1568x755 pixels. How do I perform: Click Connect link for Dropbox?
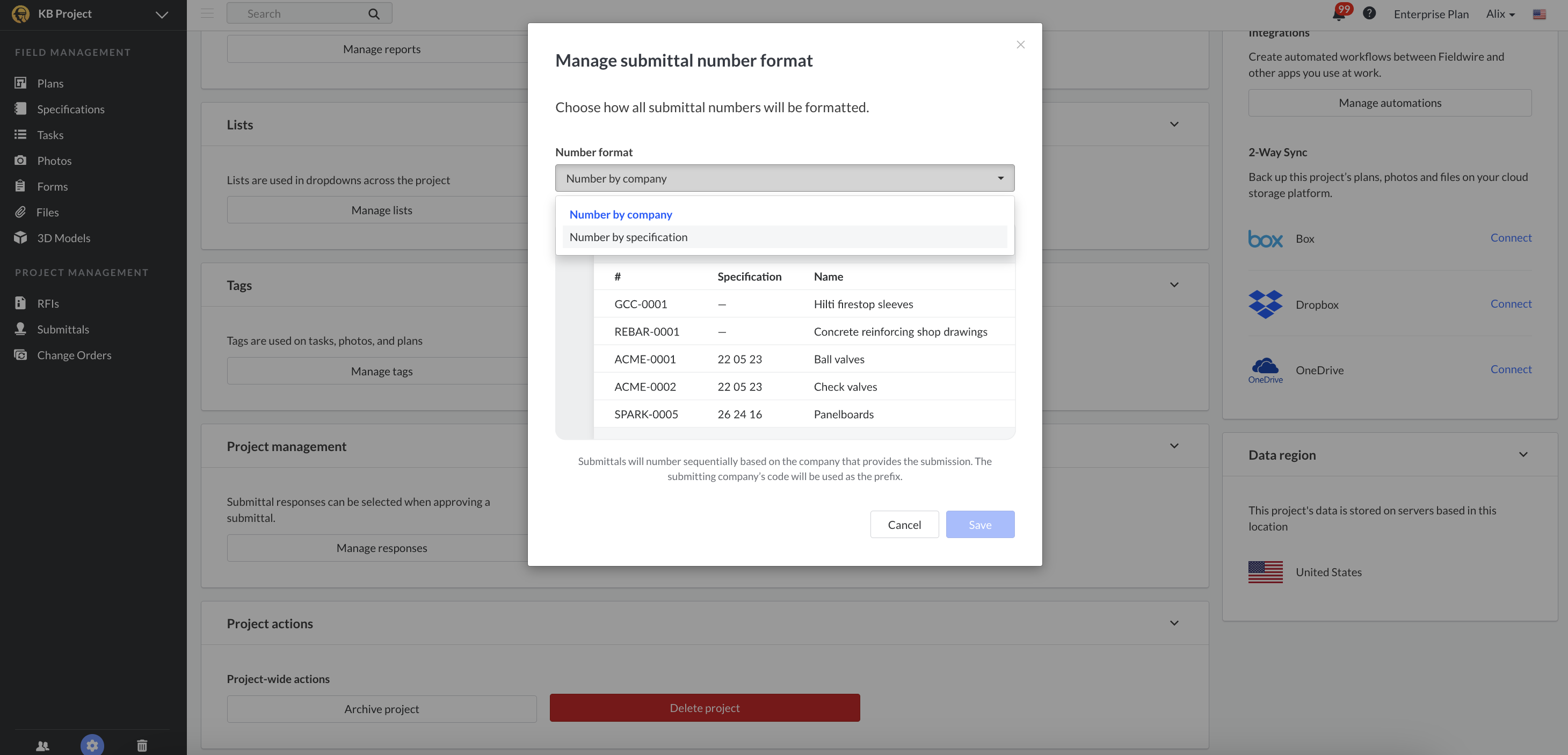click(x=1510, y=303)
